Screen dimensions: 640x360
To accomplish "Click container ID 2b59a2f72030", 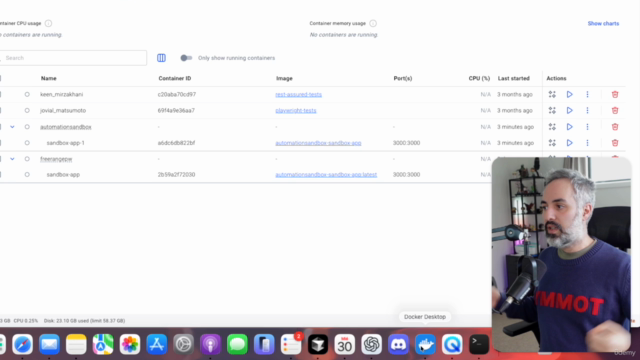I will (176, 174).
